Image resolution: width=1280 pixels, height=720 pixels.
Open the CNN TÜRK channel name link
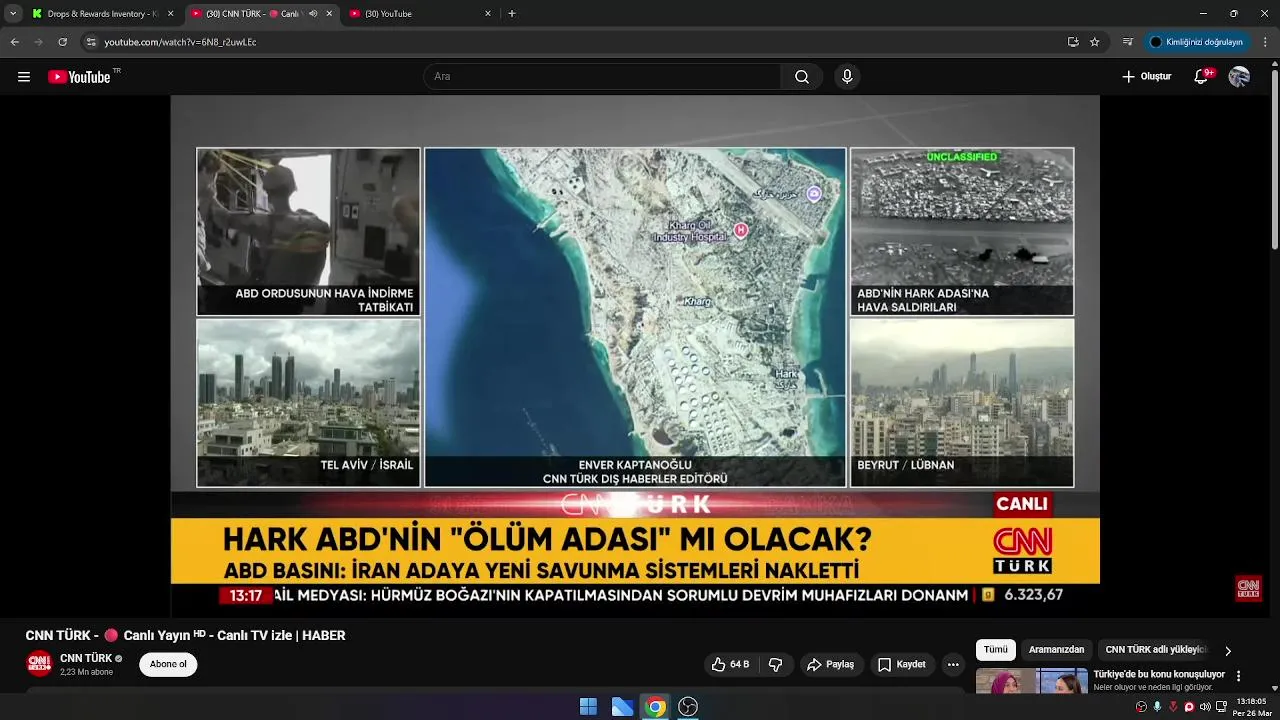click(86, 658)
